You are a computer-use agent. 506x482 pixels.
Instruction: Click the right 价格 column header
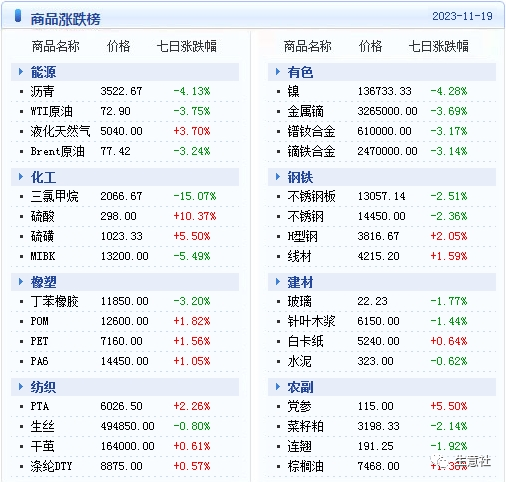(x=370, y=46)
